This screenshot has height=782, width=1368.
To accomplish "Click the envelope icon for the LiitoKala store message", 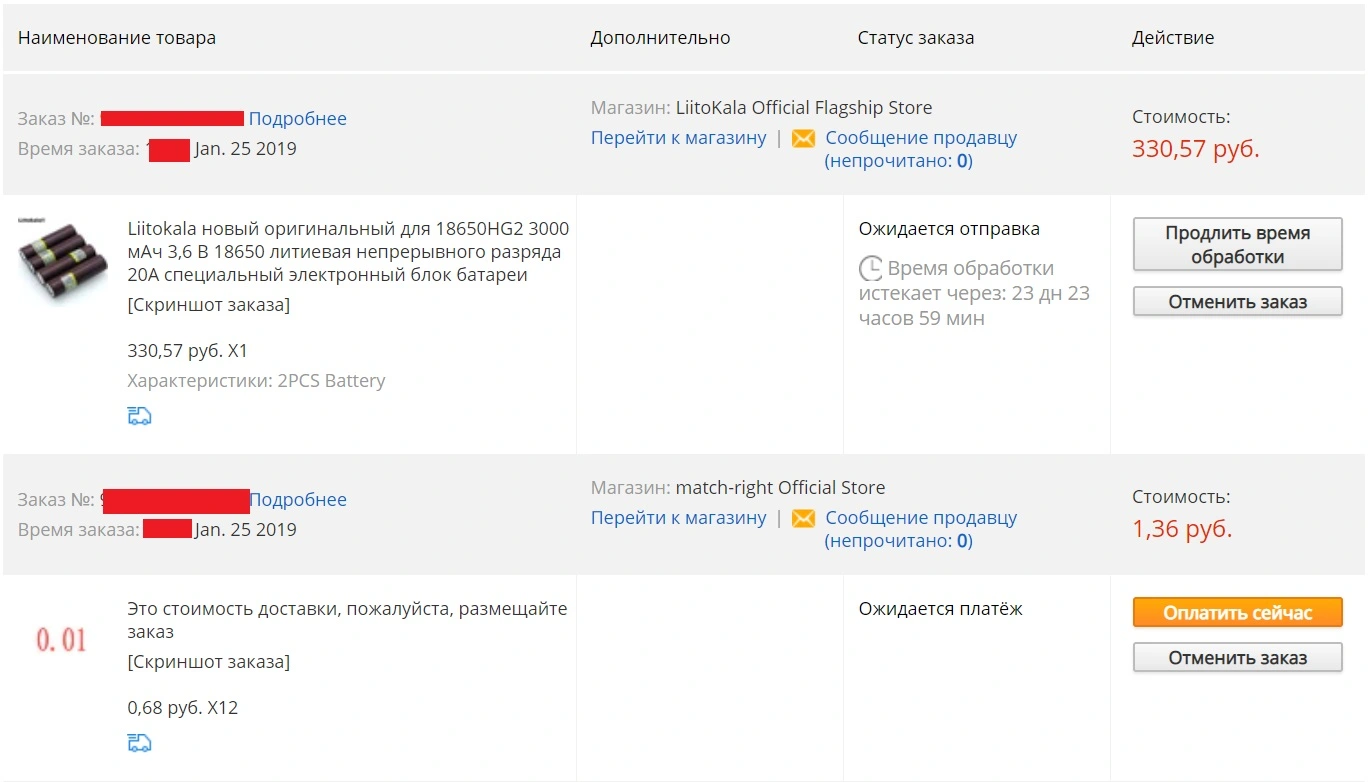I will tap(803, 139).
